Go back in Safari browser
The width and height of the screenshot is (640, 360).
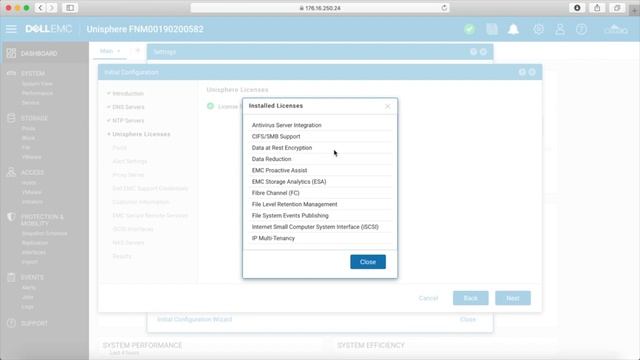(40, 8)
